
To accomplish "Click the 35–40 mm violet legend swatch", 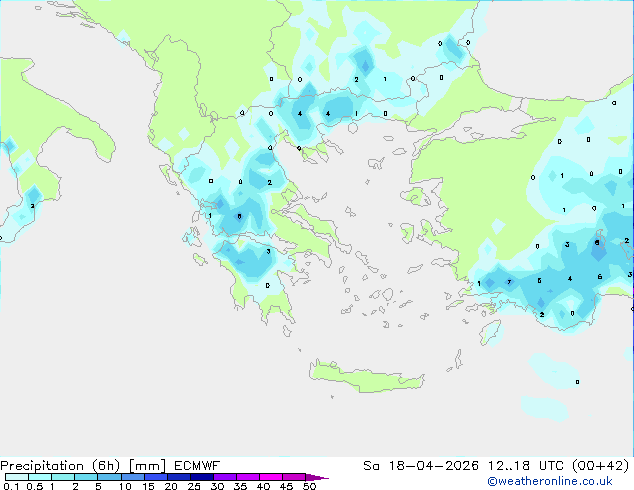I will [x=248, y=477].
